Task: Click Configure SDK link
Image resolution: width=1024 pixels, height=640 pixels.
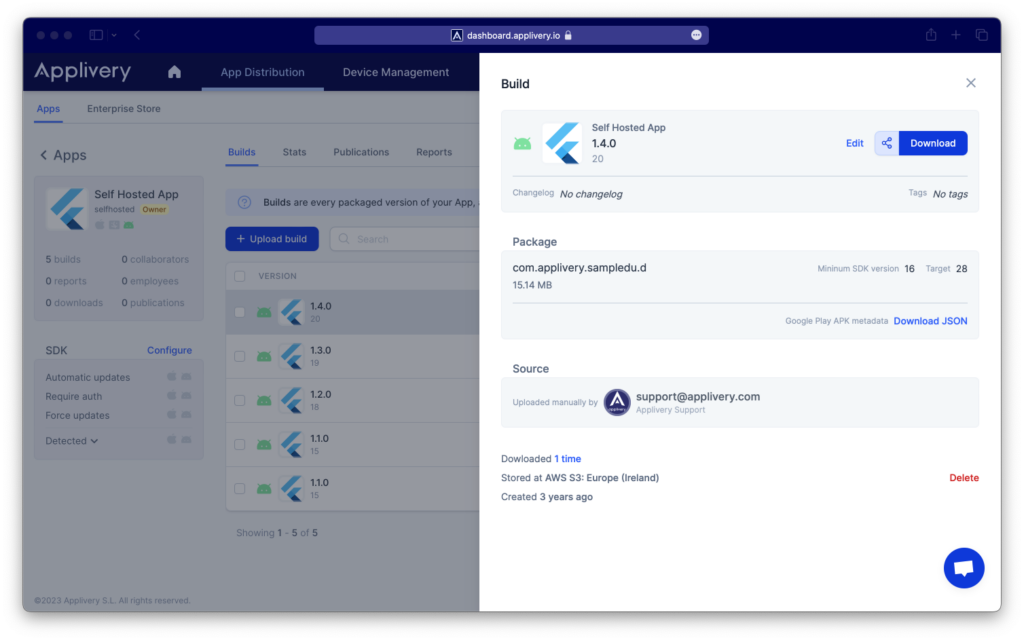Action: click(169, 350)
